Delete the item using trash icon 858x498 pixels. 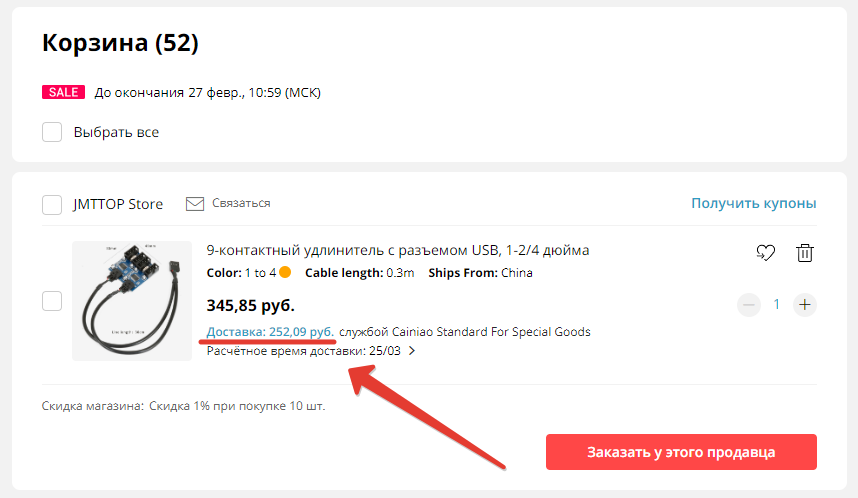coord(804,253)
